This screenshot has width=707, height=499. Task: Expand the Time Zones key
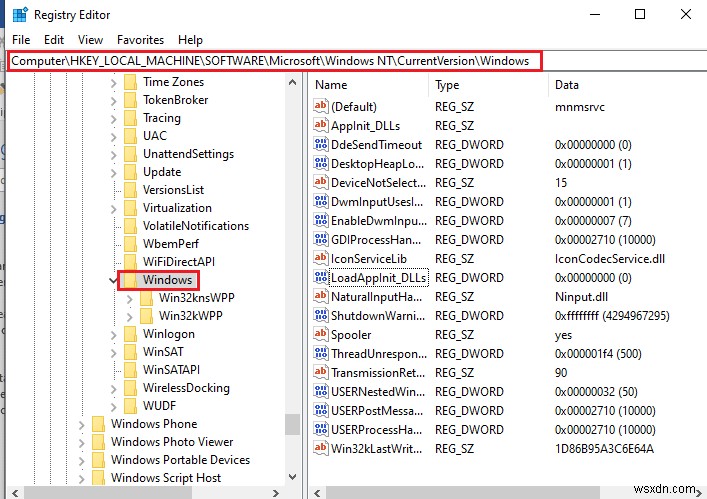[113, 82]
